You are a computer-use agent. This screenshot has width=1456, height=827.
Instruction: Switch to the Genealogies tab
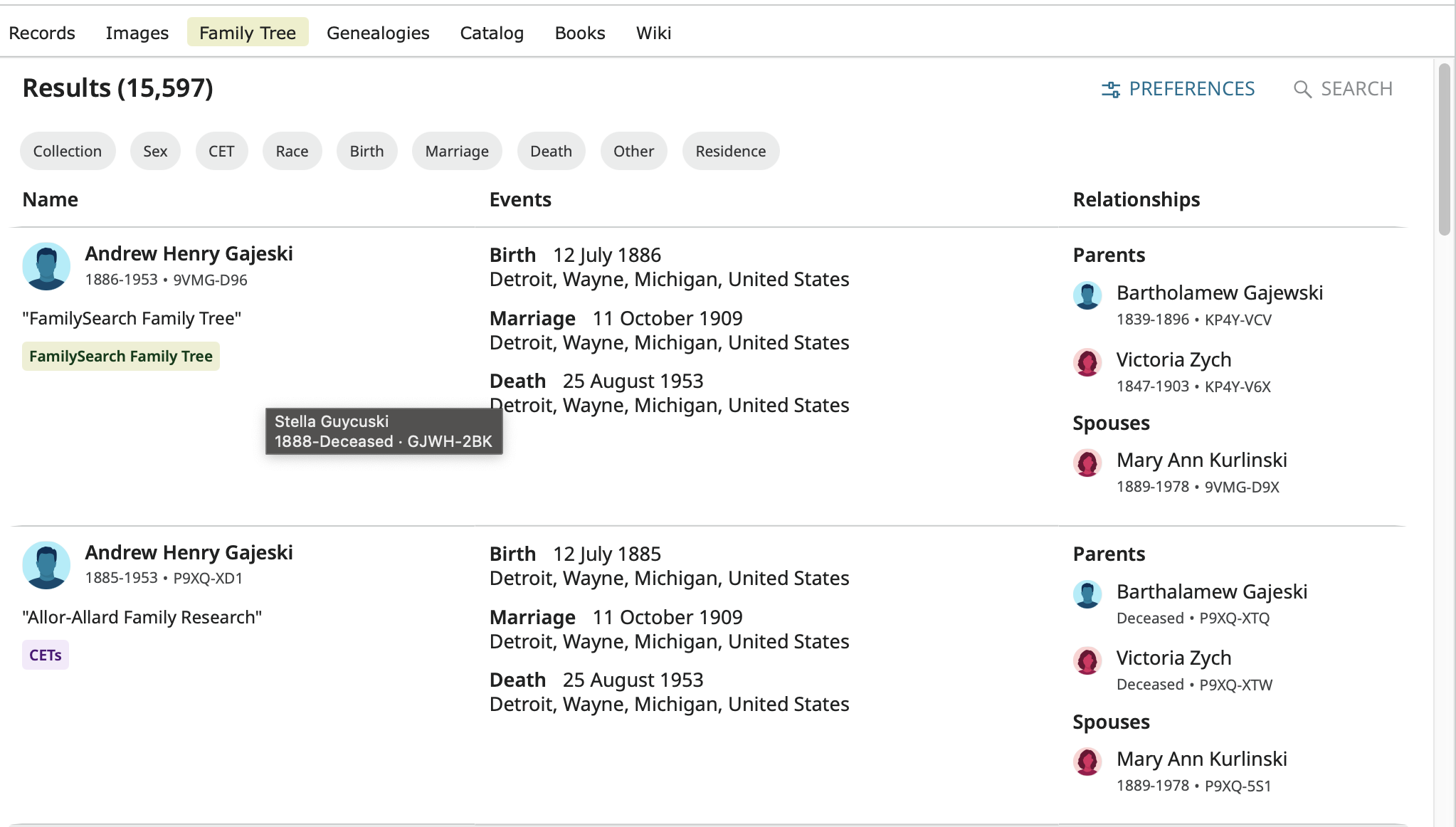pos(378,33)
